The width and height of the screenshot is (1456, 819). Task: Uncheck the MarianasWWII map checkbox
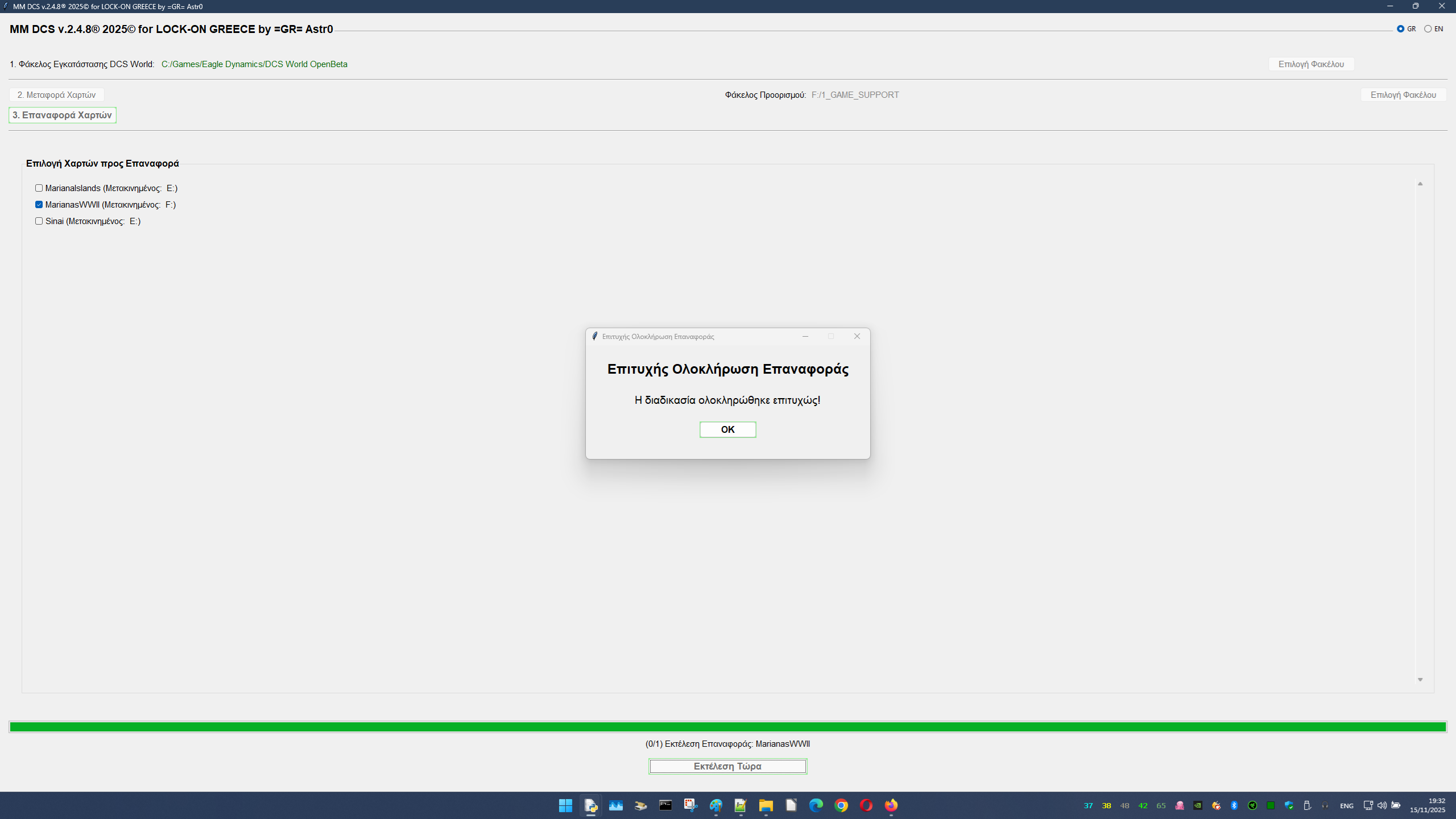(39, 205)
